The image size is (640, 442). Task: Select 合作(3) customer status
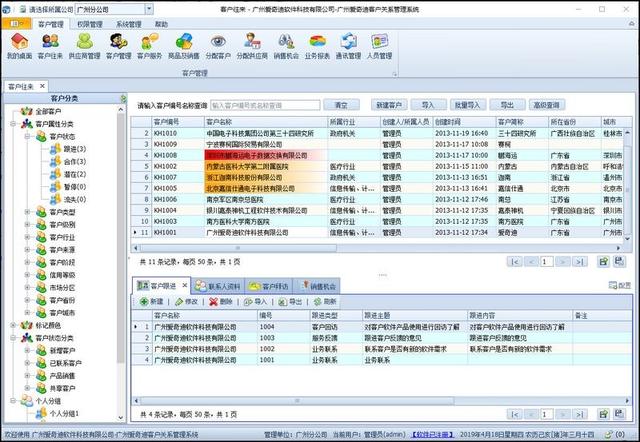tap(75, 162)
